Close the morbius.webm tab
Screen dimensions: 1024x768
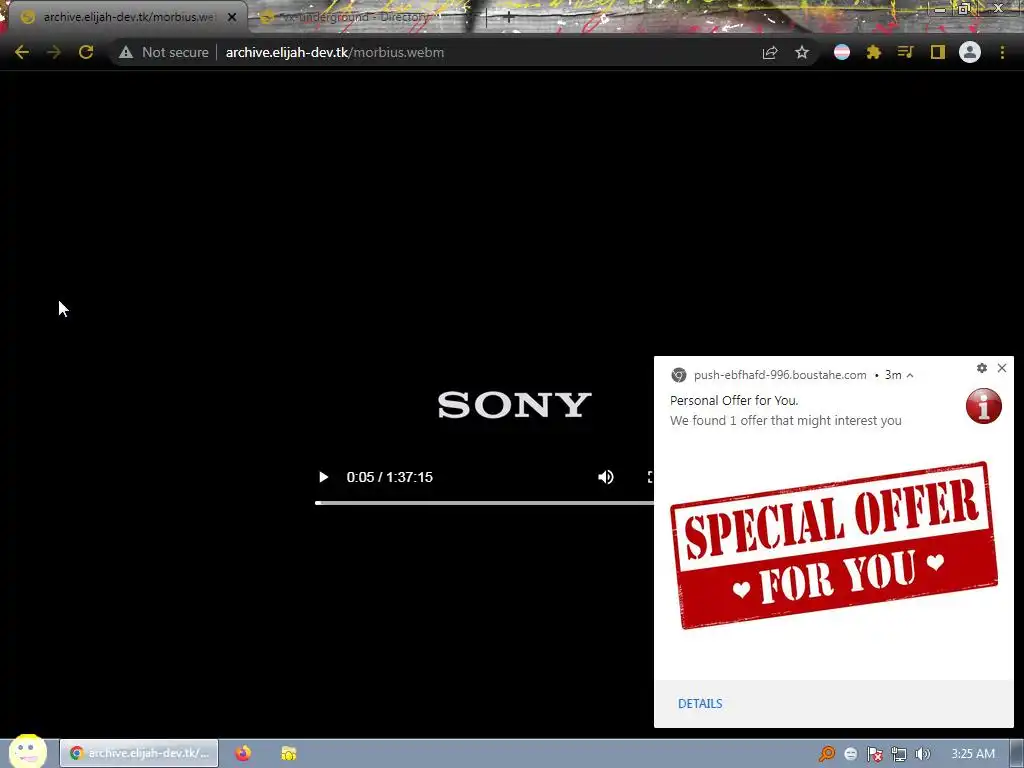pos(232,18)
